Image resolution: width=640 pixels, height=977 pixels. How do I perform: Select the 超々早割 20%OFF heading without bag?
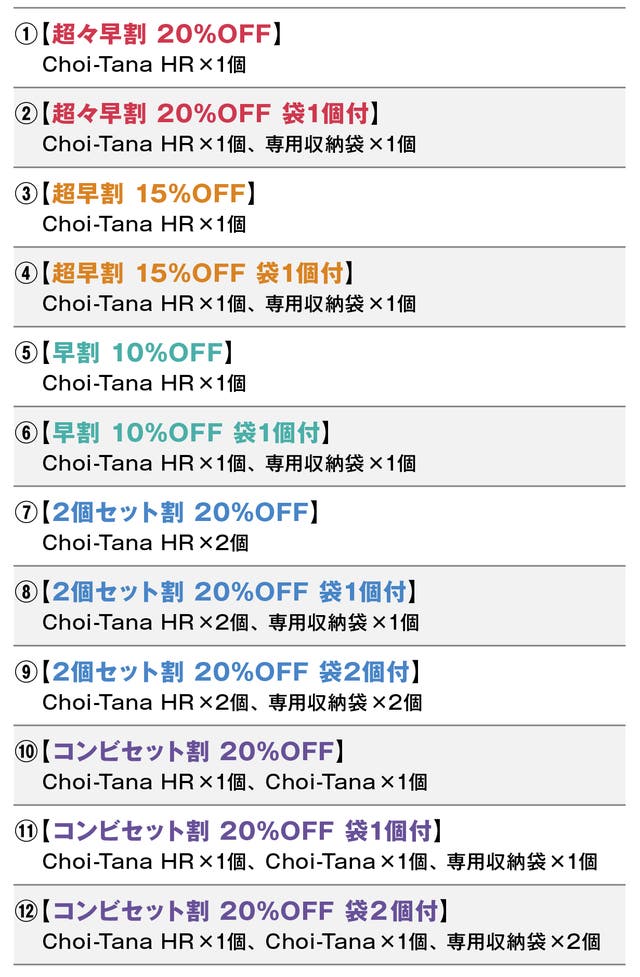point(160,35)
